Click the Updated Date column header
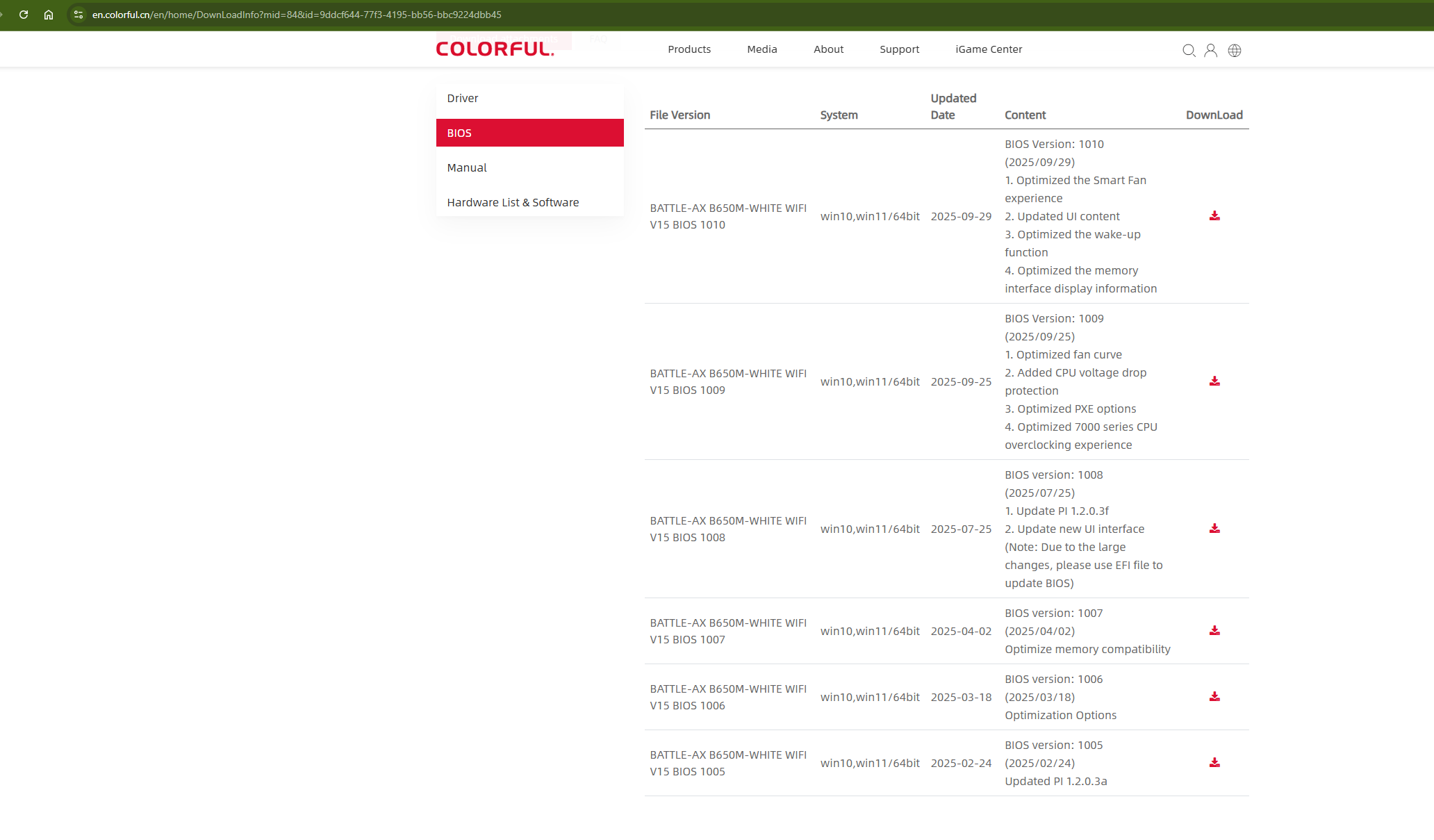 954,107
